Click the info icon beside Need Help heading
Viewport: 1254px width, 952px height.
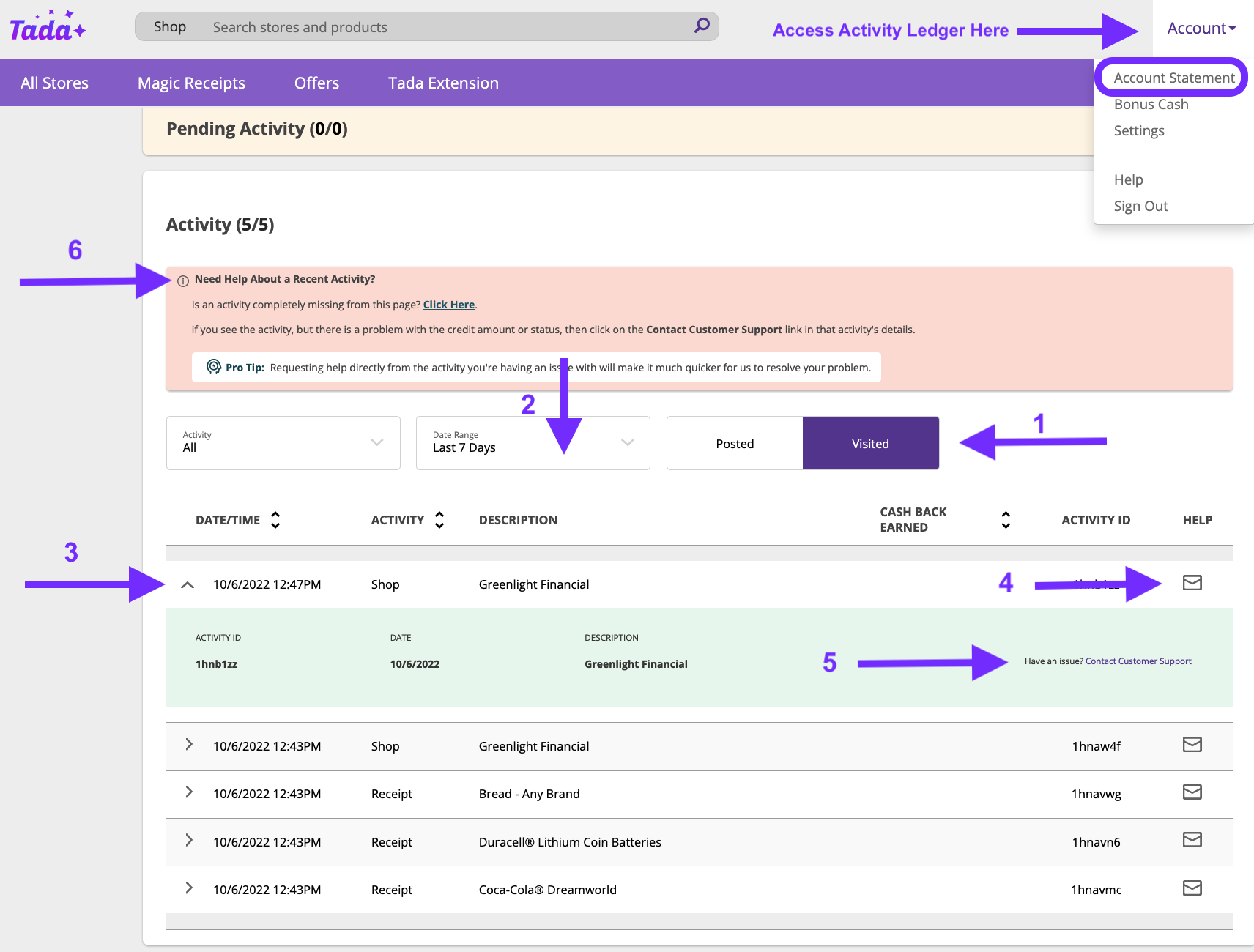pyautogui.click(x=183, y=280)
